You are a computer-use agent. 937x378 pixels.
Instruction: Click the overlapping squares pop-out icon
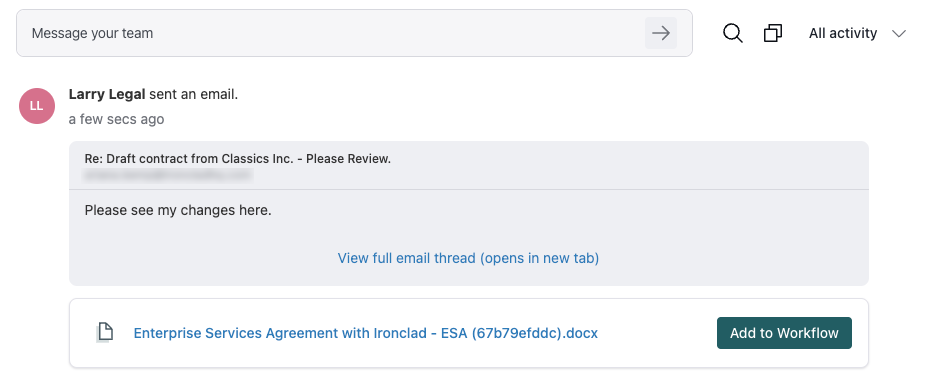tap(773, 33)
